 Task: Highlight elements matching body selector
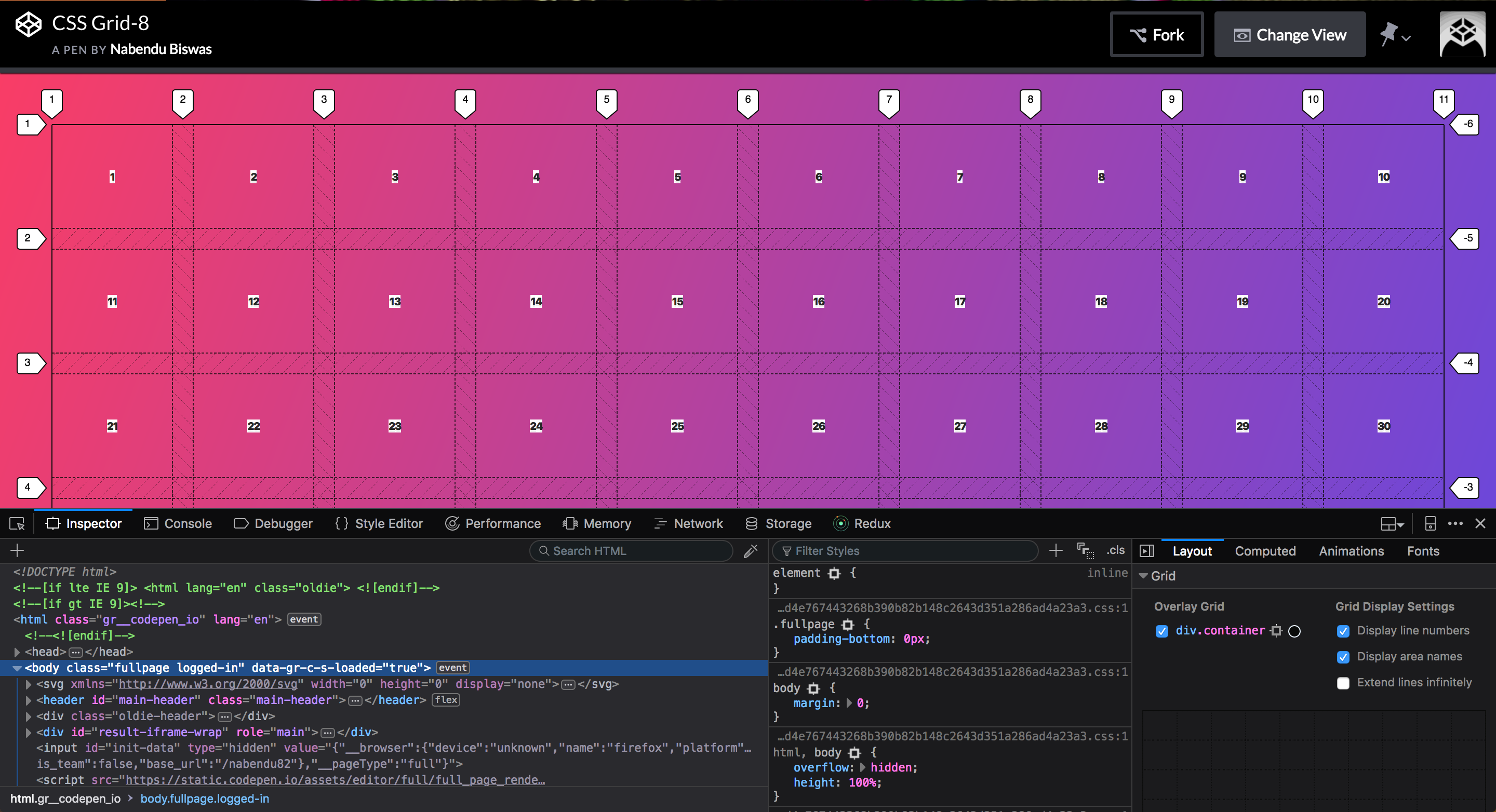[813, 689]
